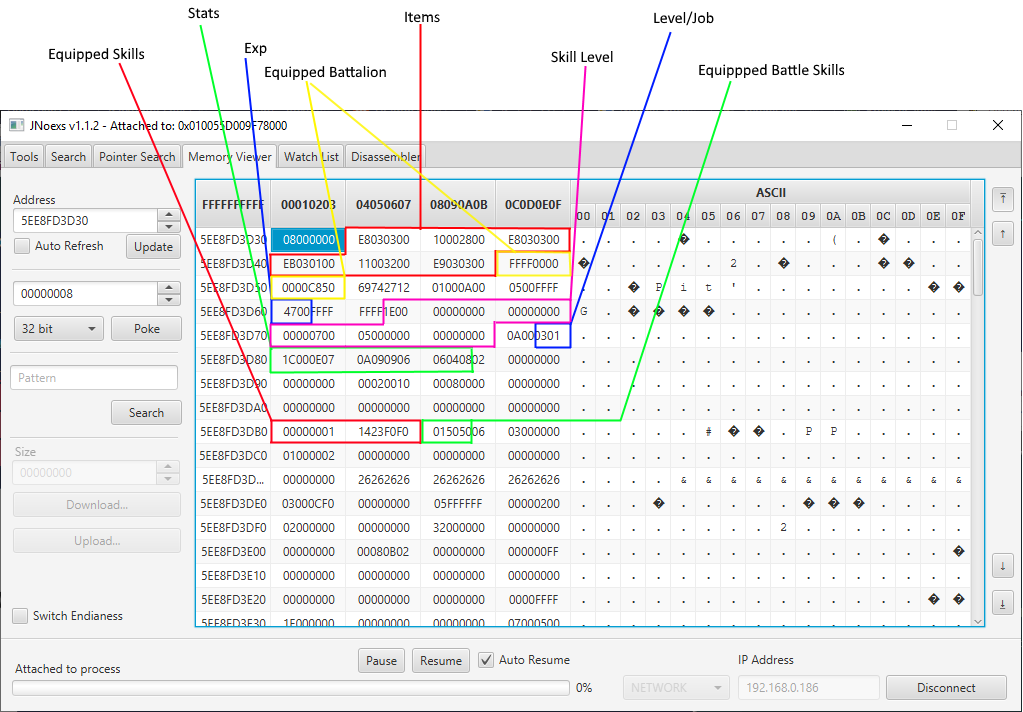The height and width of the screenshot is (712, 1023).
Task: Click the Address input field
Action: [x=85, y=221]
